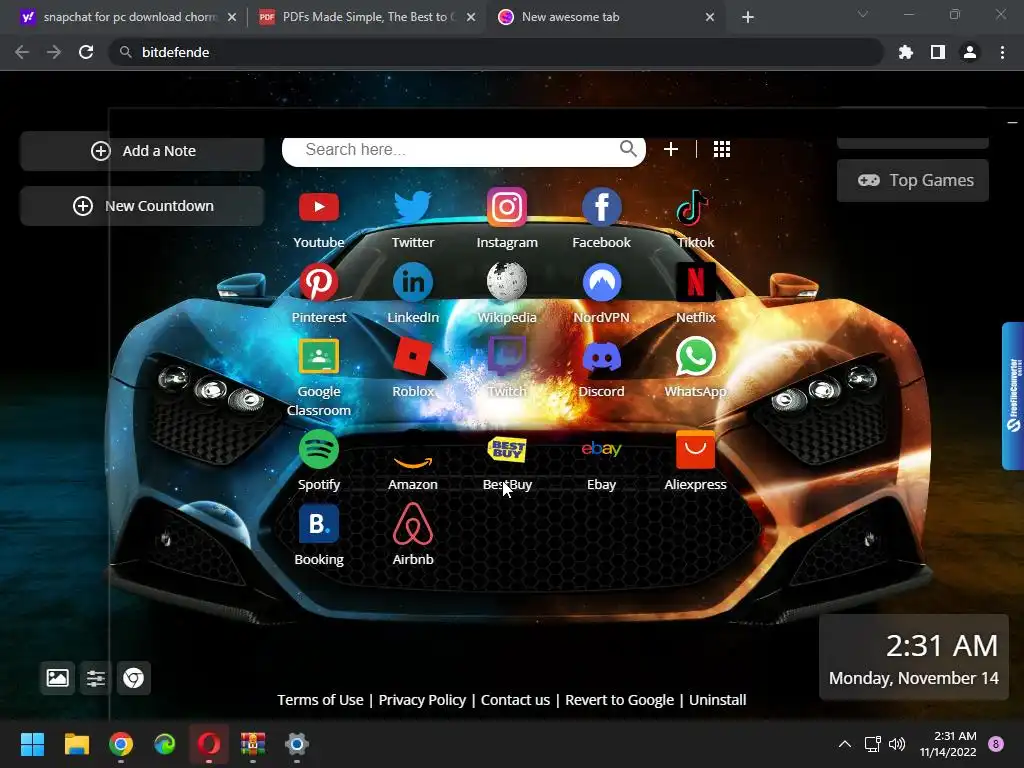Open the tab search chevron
The width and height of the screenshot is (1024, 768).
tap(863, 14)
